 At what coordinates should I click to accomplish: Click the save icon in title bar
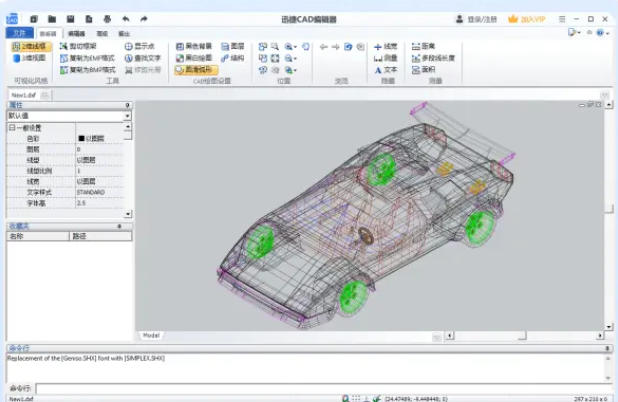[70, 18]
